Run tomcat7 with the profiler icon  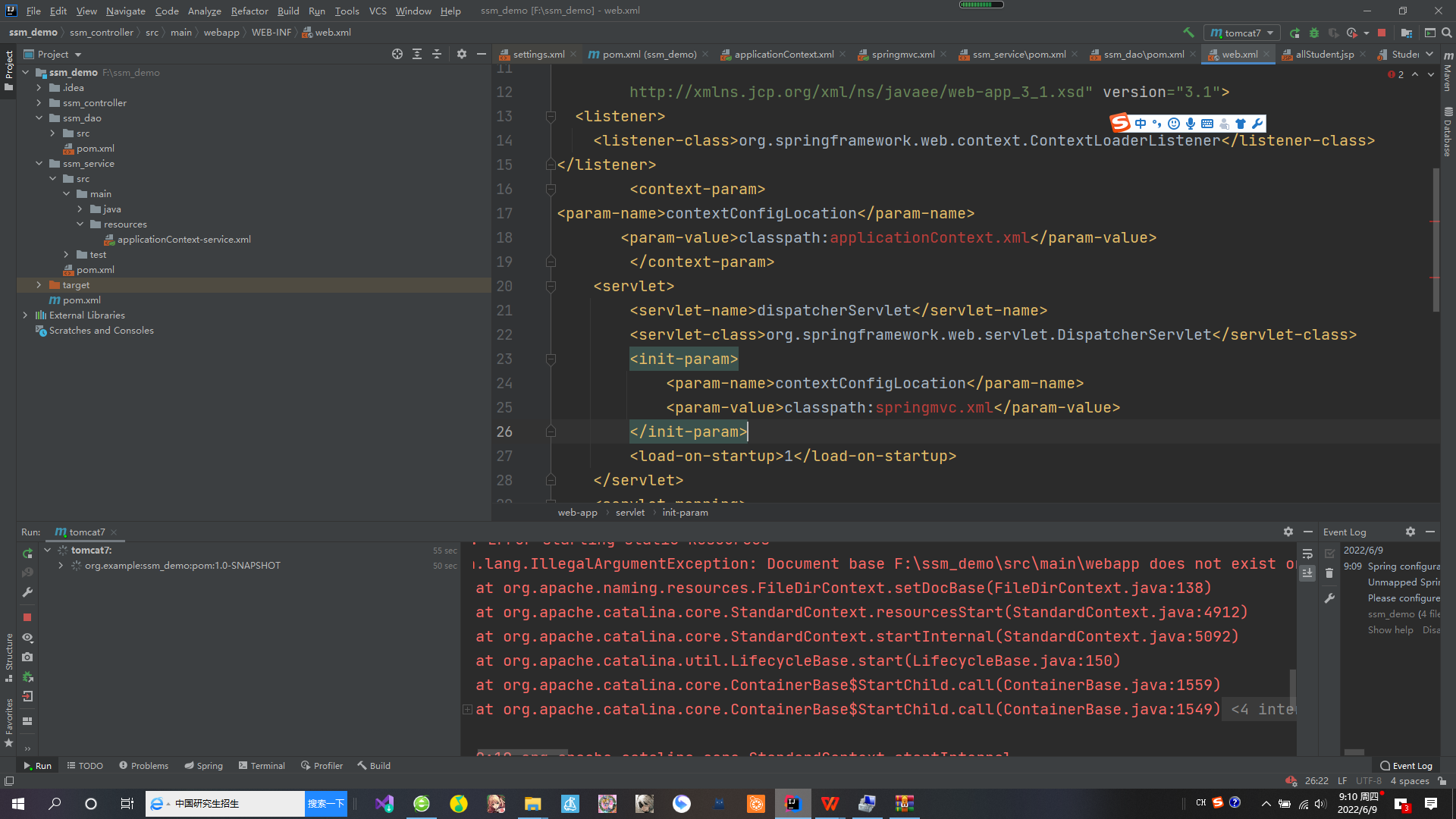1352,33
